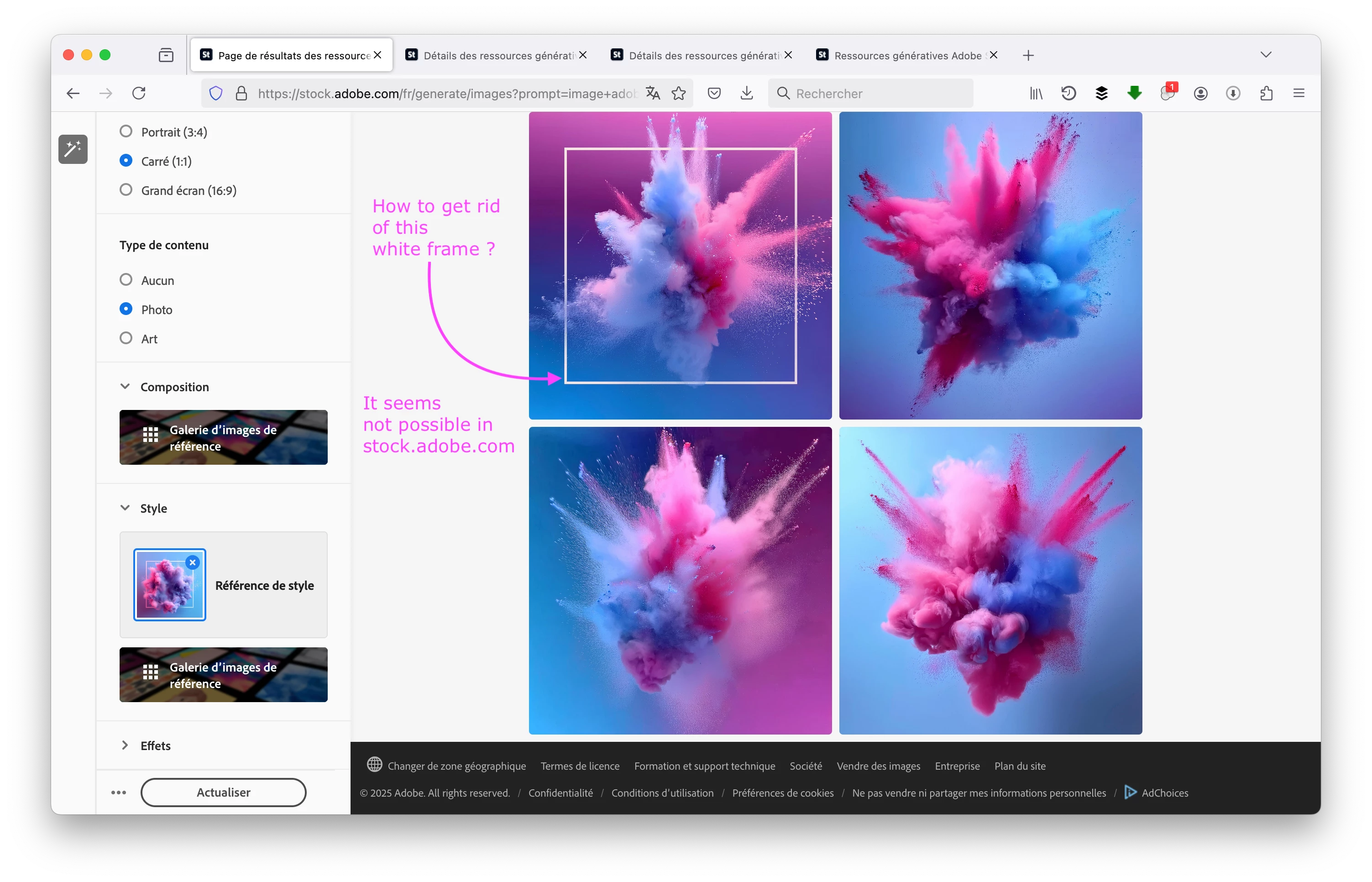Open the bottom-right generated explosion image
Viewport: 1372px width, 882px height.
point(990,580)
